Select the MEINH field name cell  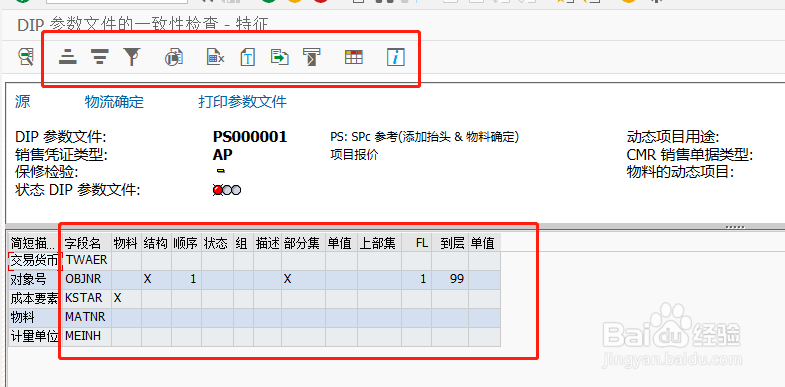87,336
